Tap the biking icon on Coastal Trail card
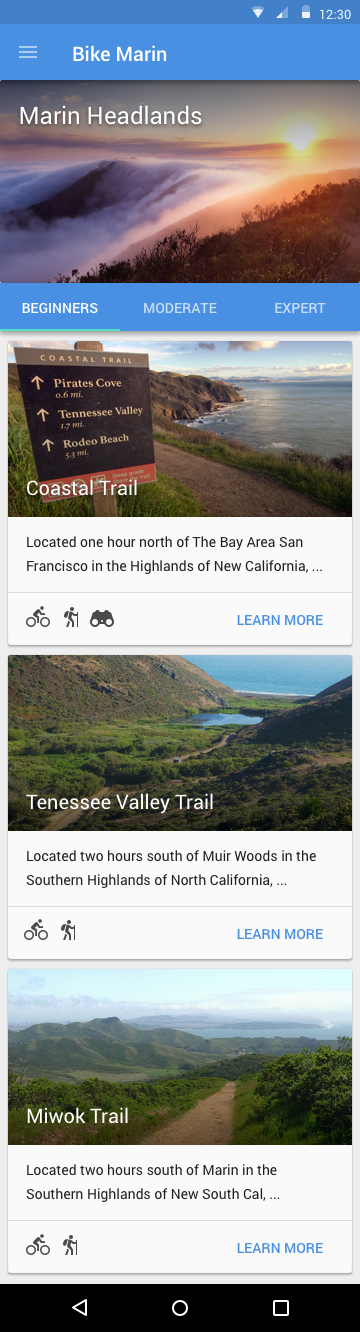360x1332 pixels. (38, 618)
